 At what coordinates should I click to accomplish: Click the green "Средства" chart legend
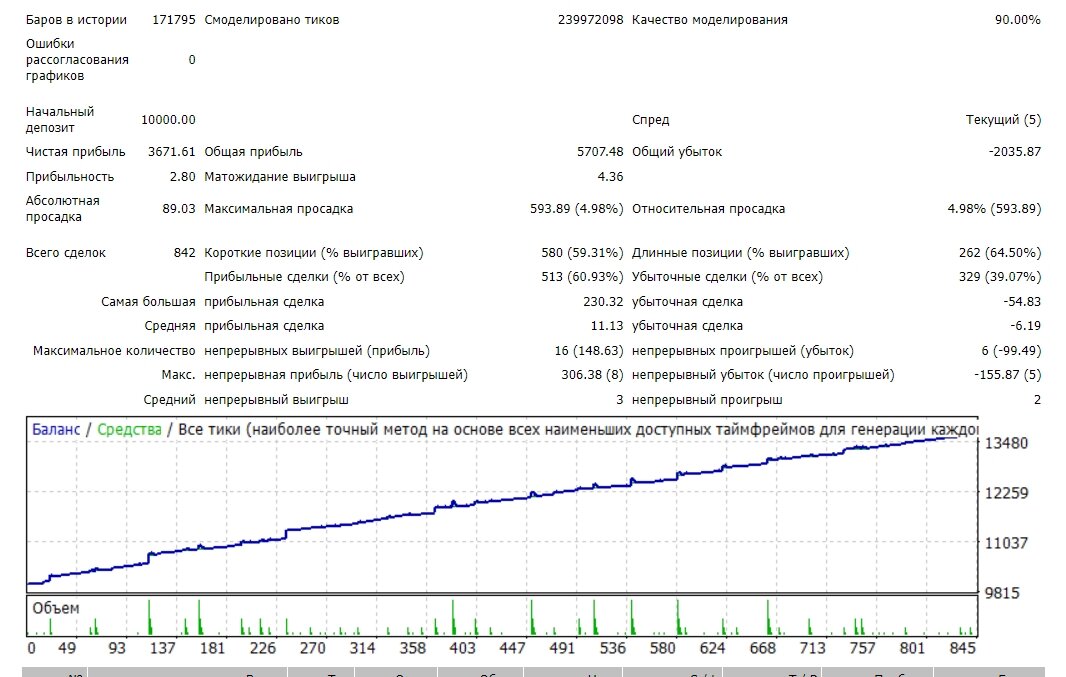[x=129, y=430]
